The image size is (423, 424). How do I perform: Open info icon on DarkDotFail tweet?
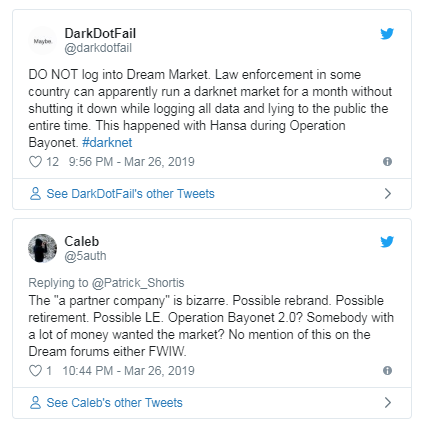click(x=387, y=162)
